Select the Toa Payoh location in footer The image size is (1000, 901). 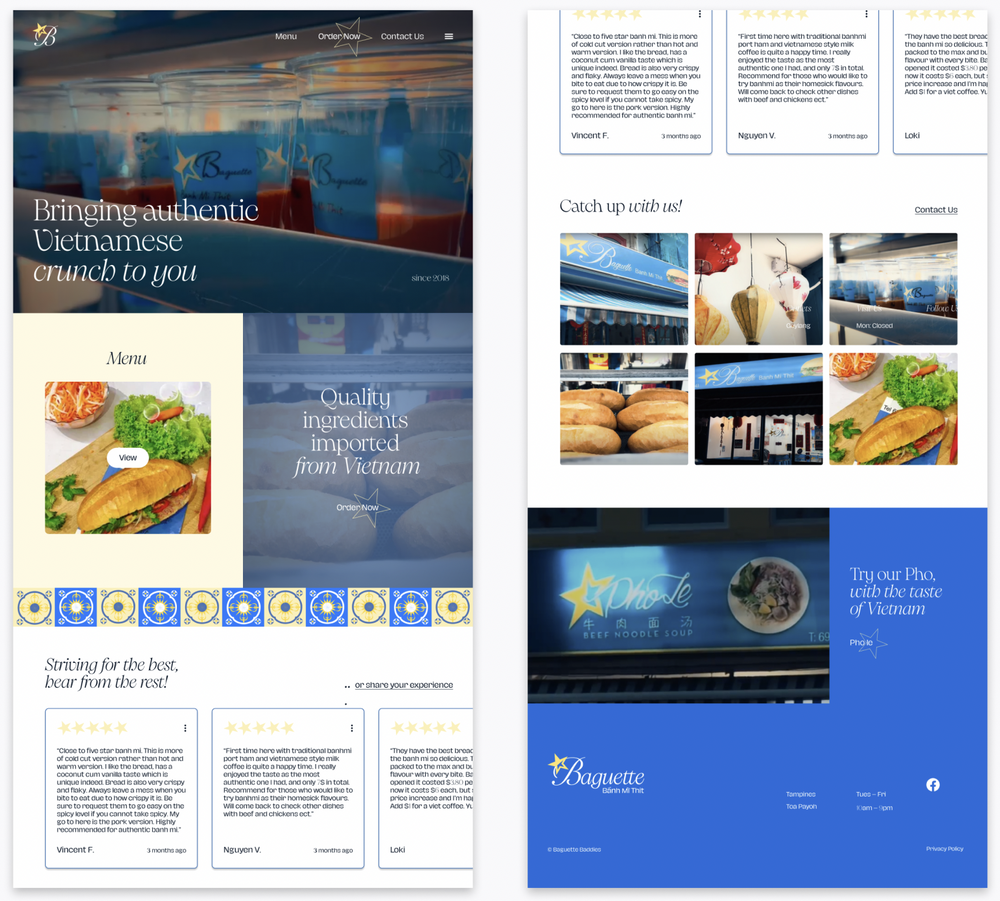pyautogui.click(x=801, y=807)
